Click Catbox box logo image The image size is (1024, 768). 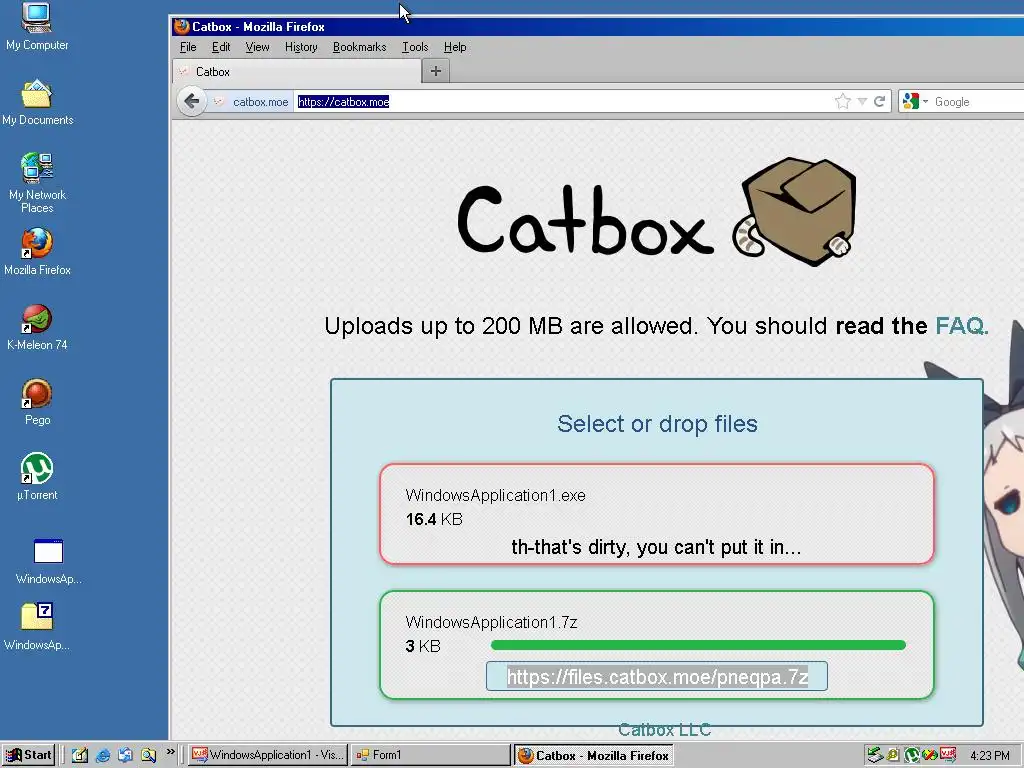point(795,212)
